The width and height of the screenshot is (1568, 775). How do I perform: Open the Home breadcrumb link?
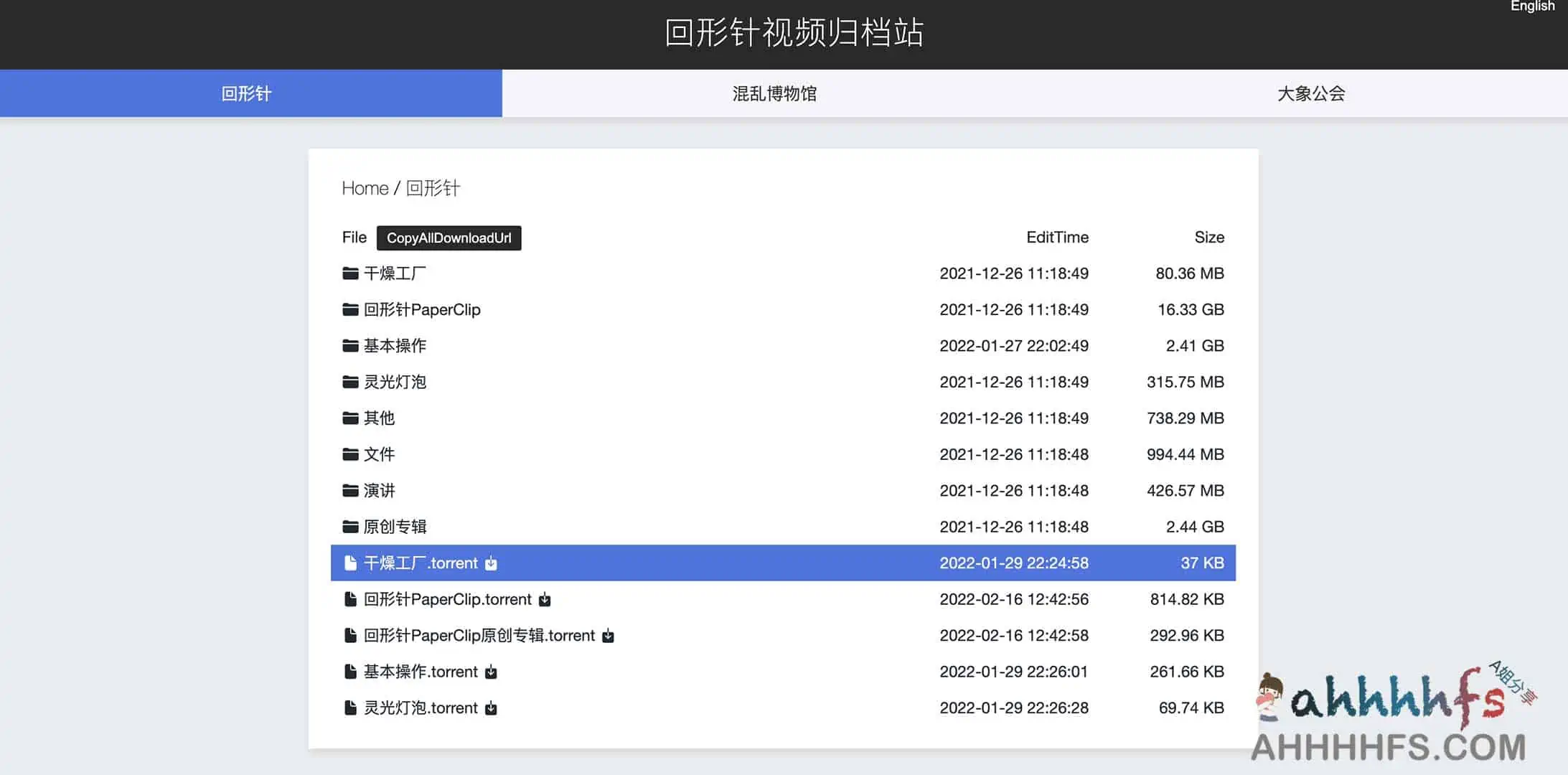[x=365, y=187]
